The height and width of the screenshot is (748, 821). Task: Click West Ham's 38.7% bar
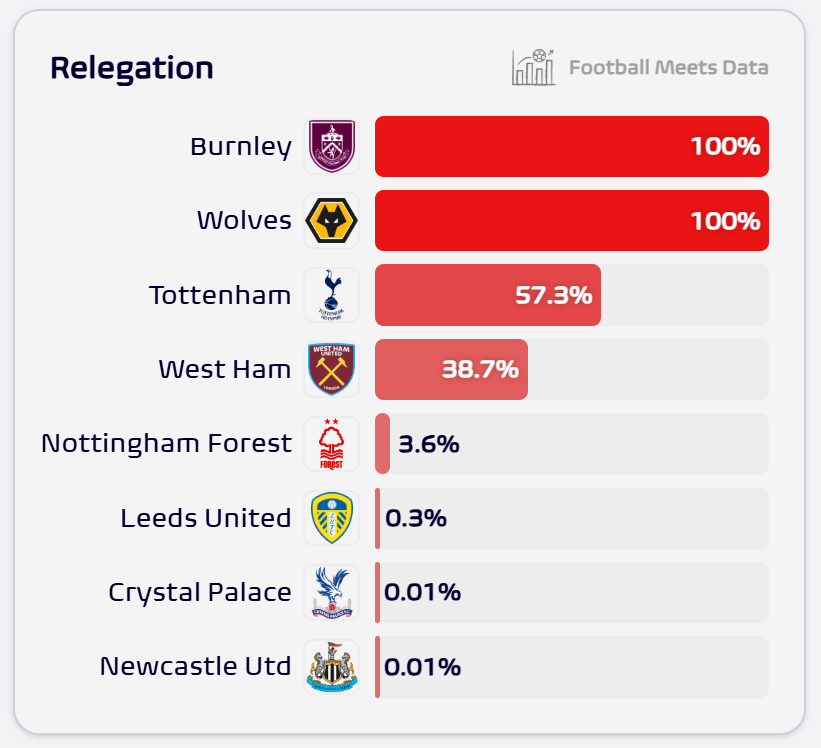coord(451,369)
